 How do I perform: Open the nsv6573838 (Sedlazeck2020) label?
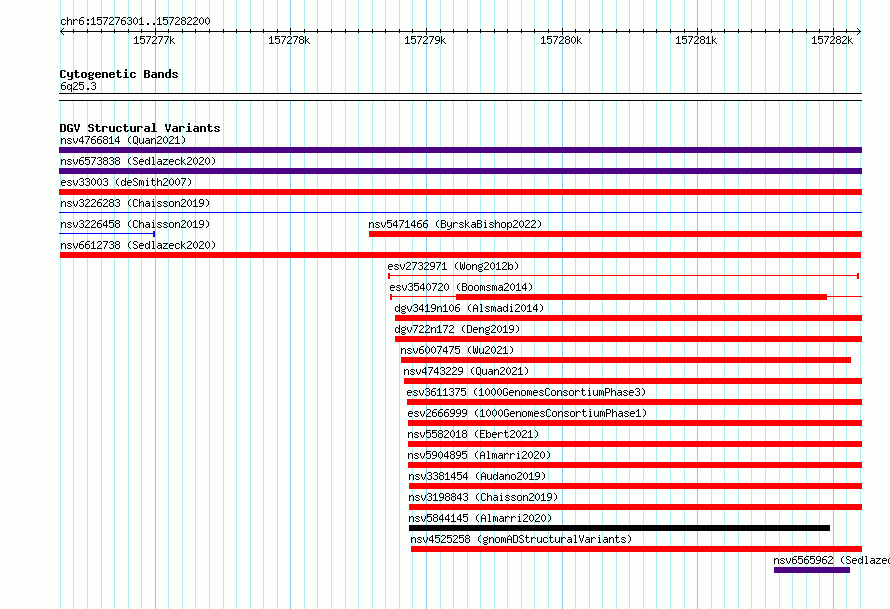[138, 161]
